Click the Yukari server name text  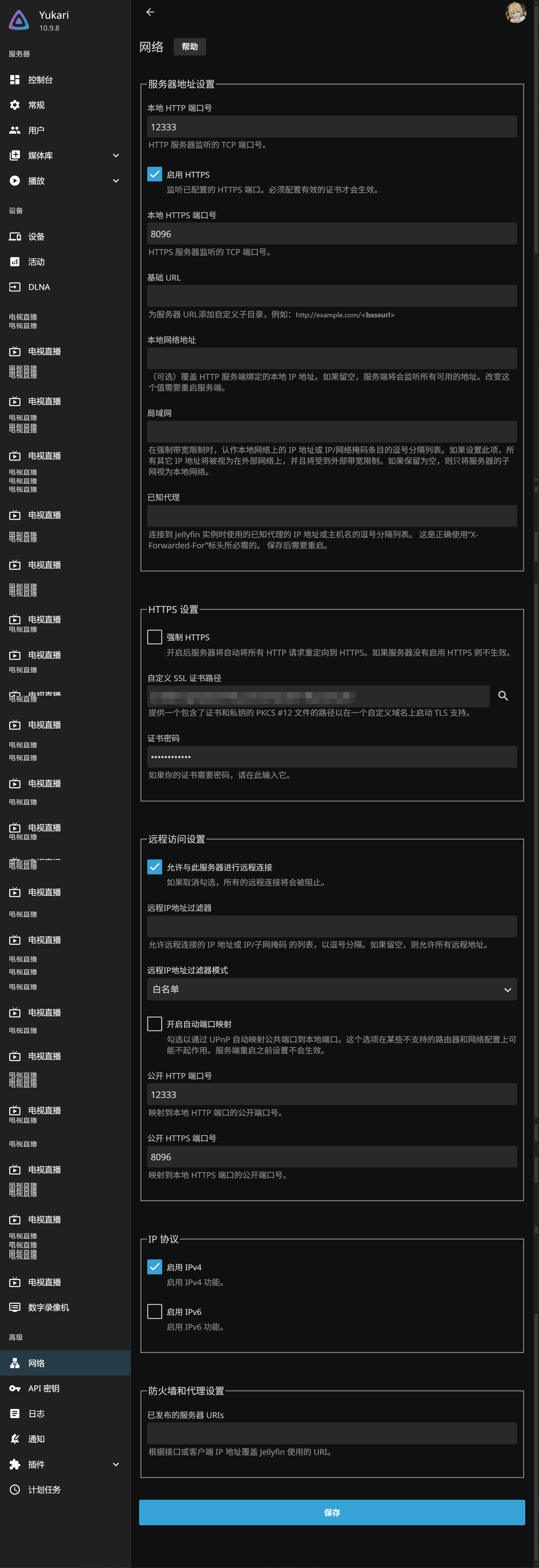pos(54,15)
